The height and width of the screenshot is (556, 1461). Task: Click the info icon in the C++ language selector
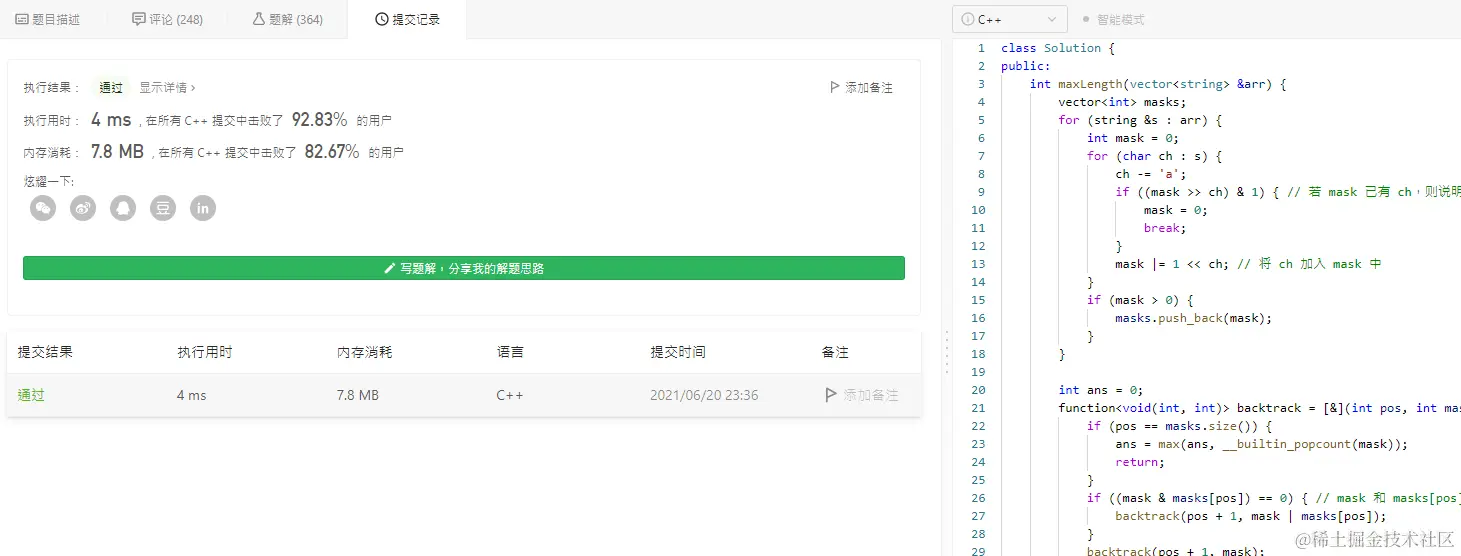coord(967,19)
